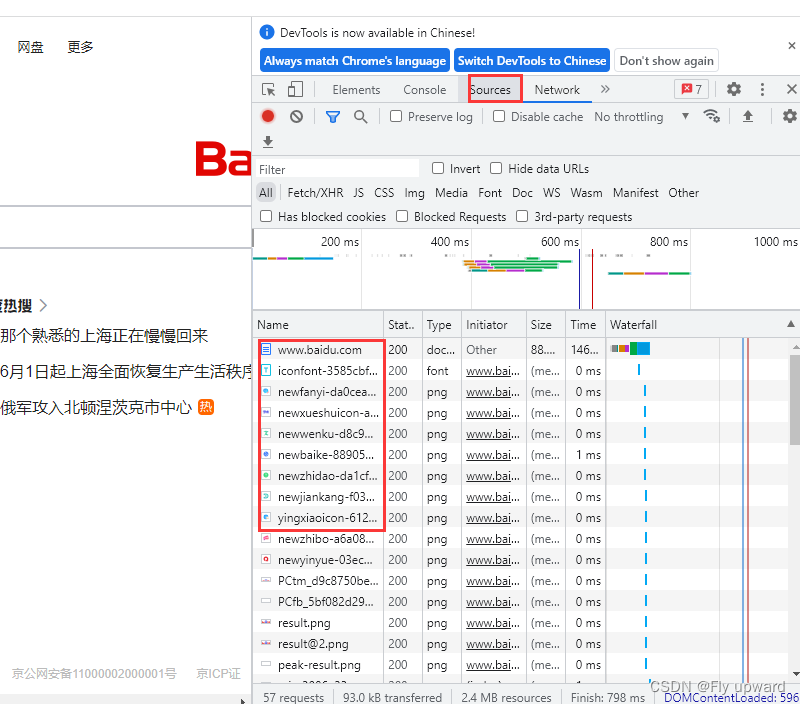Click the request list vertical scrollbar
Viewport: 800px width, 704px height.
click(794, 400)
